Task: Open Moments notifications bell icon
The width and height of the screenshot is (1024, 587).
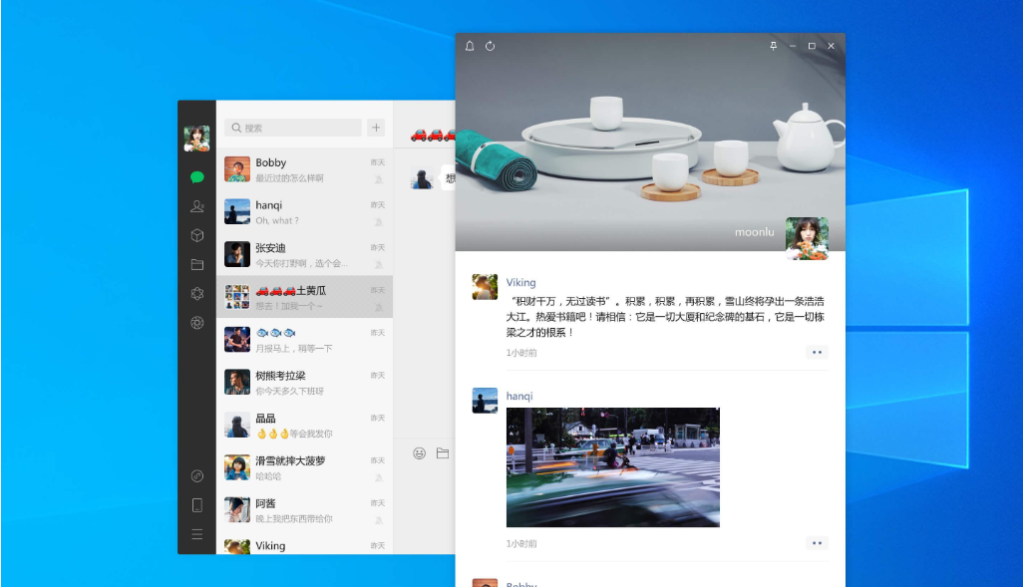Action: [470, 46]
